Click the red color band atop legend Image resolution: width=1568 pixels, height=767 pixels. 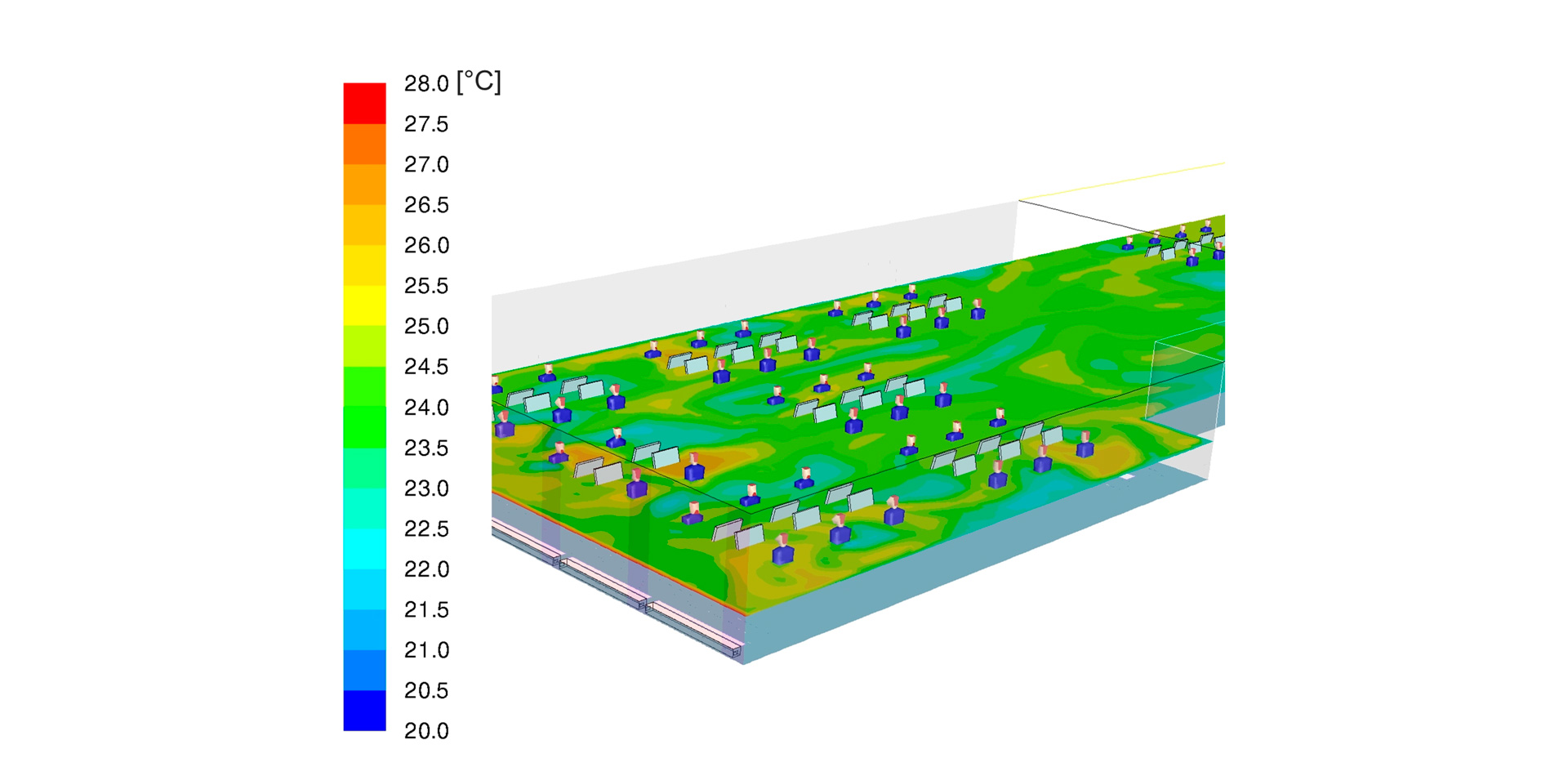pos(364,103)
